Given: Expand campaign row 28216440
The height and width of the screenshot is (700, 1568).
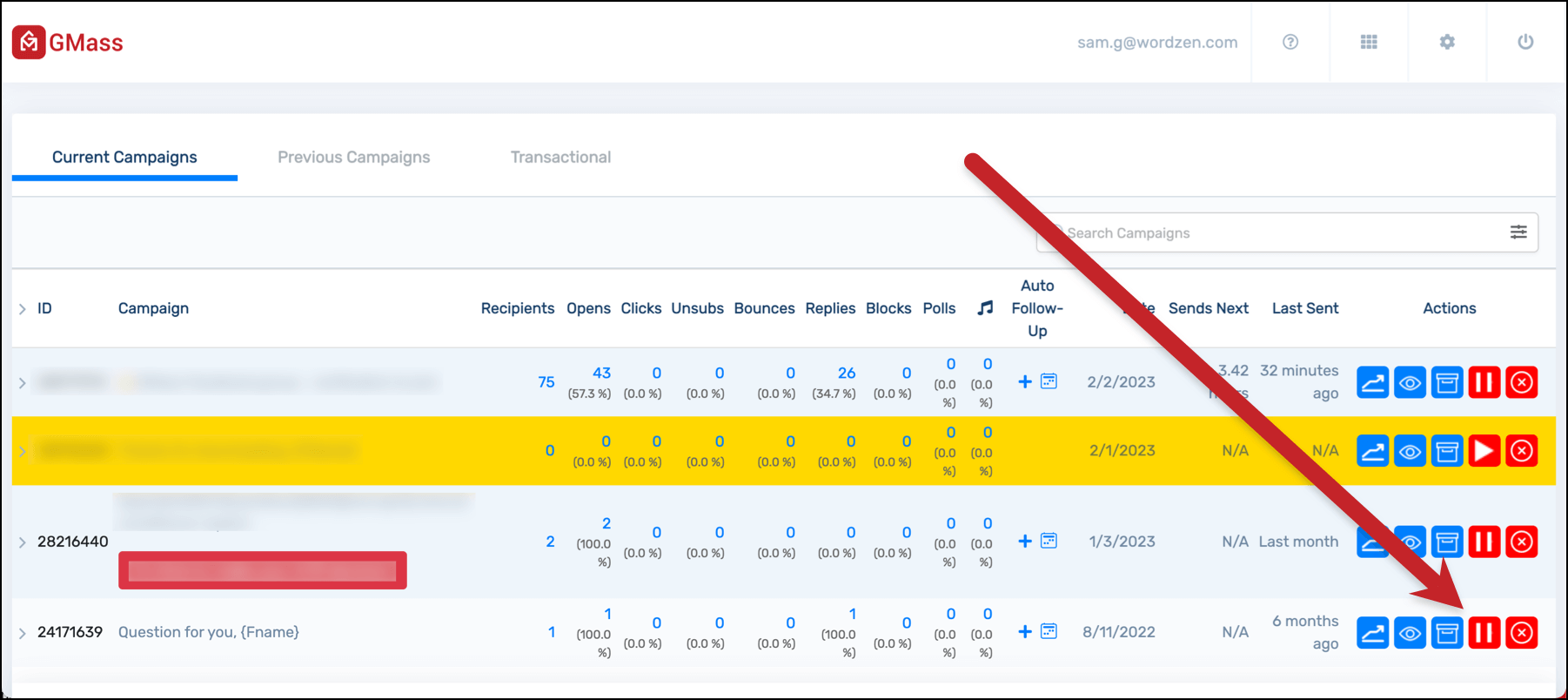Looking at the screenshot, I should (23, 542).
